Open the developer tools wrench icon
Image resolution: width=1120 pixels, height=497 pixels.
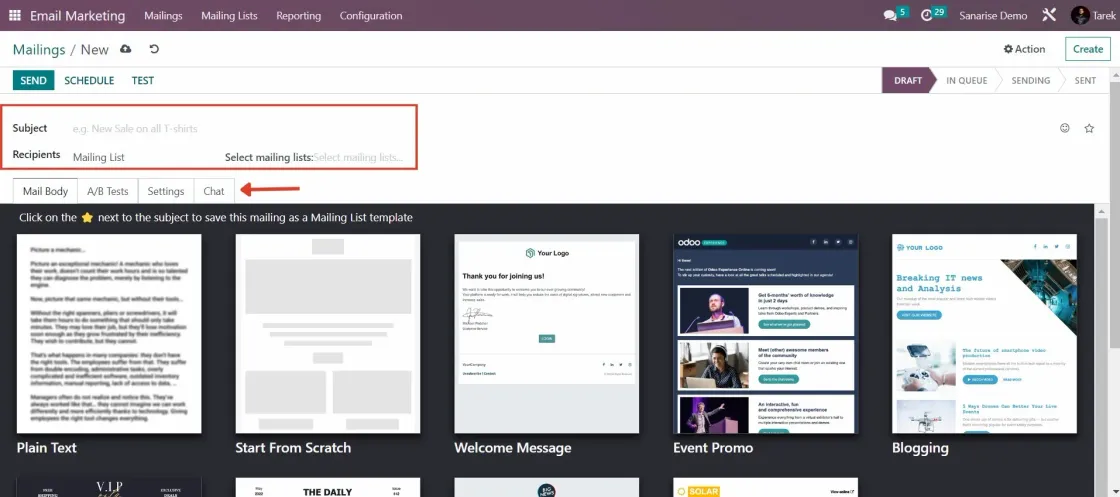1049,15
